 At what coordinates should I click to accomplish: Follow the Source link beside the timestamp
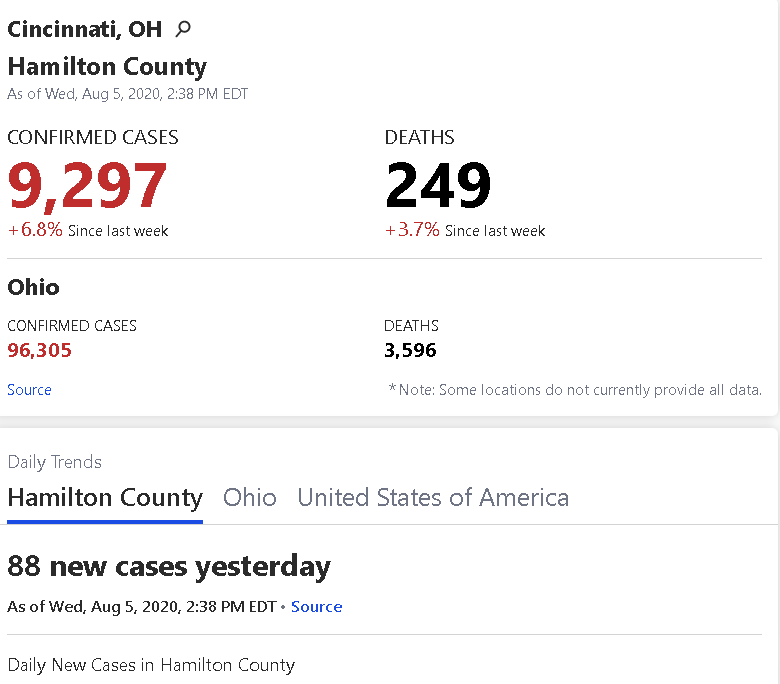316,606
